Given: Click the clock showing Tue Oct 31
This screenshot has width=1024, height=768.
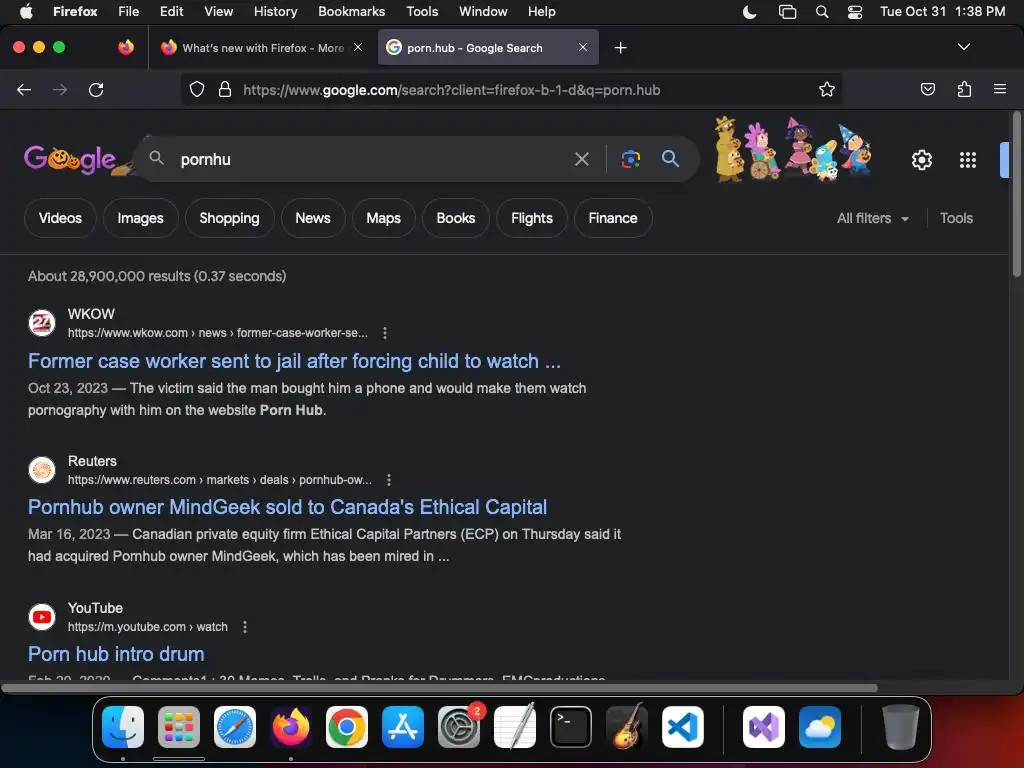Looking at the screenshot, I should click(x=942, y=11).
